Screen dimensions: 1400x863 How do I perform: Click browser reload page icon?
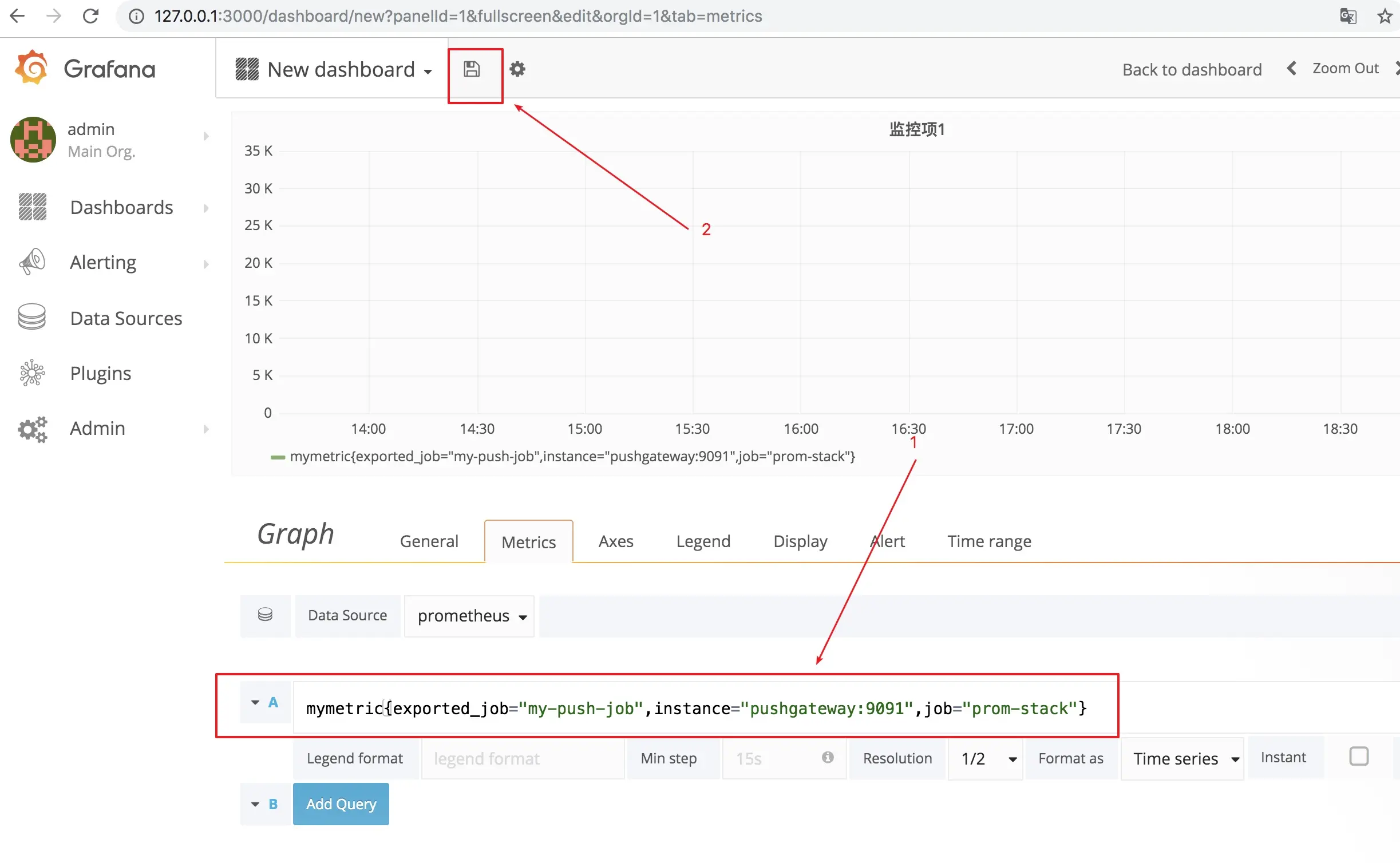point(90,16)
